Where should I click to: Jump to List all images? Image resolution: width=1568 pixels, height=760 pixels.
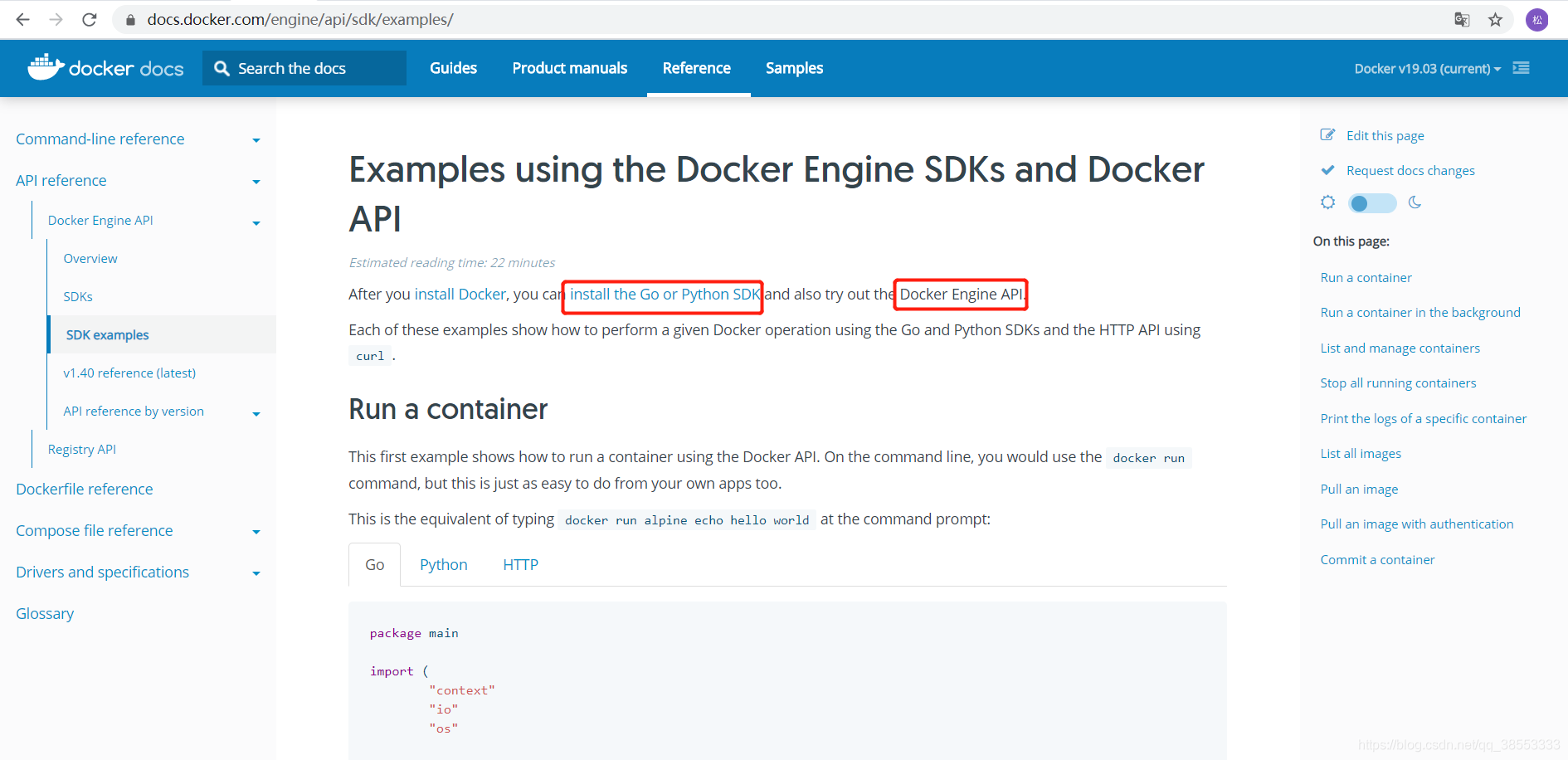tap(1361, 453)
